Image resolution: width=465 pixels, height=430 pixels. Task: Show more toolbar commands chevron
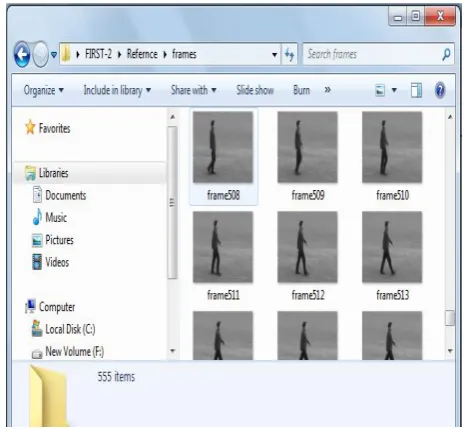(328, 90)
